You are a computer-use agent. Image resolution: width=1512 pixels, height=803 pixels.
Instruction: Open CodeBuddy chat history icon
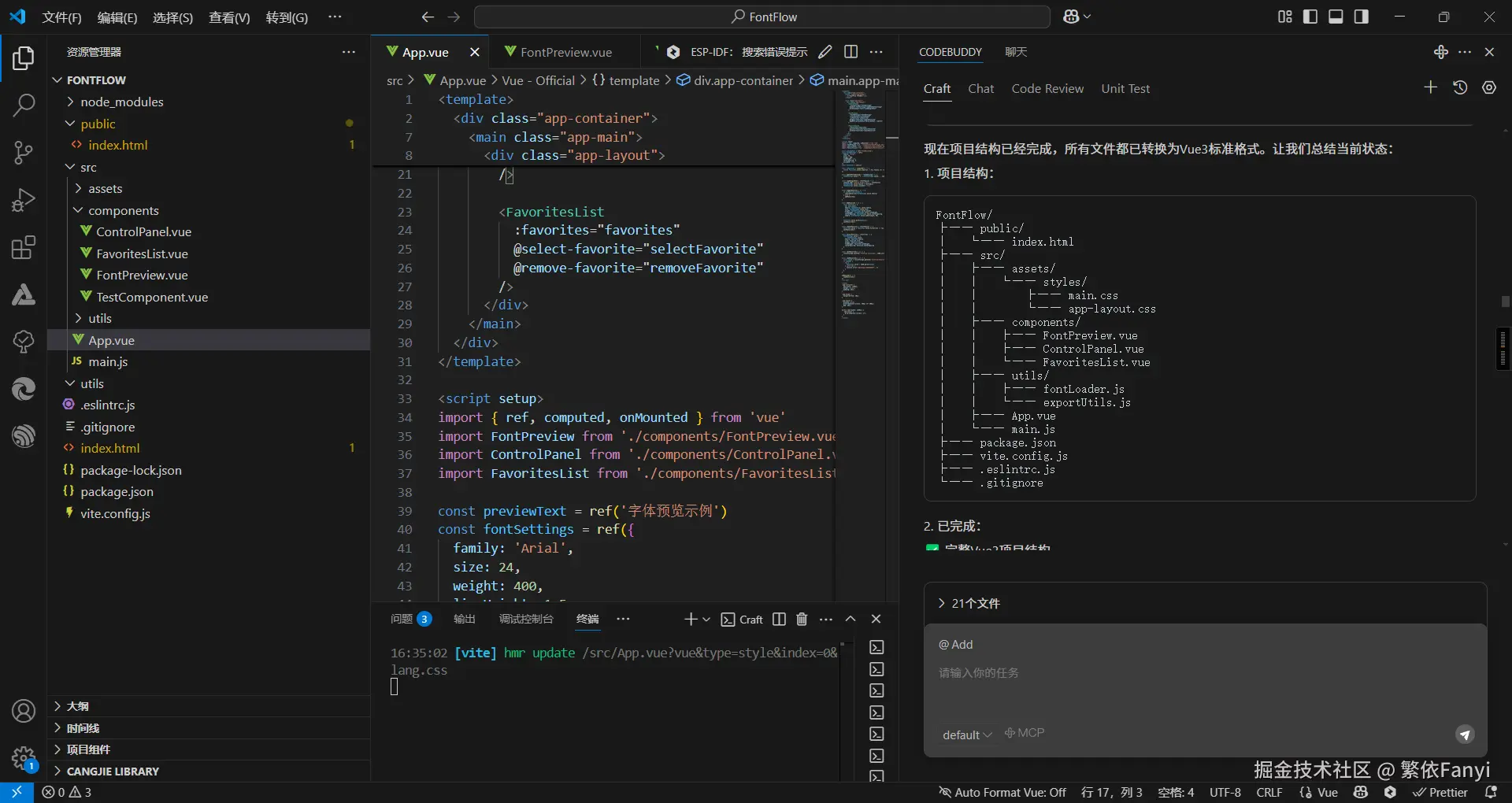point(1460,88)
